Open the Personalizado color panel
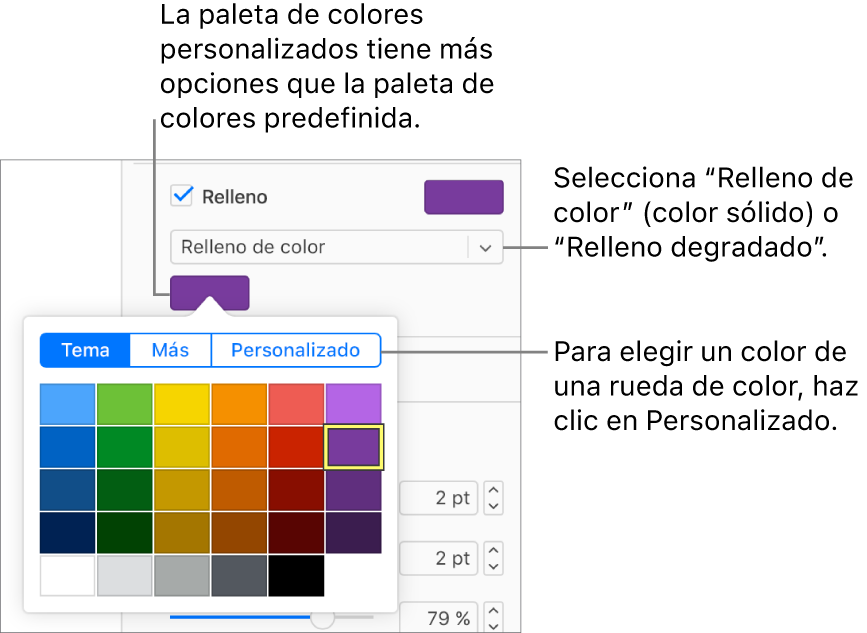867x633 pixels. pos(296,350)
